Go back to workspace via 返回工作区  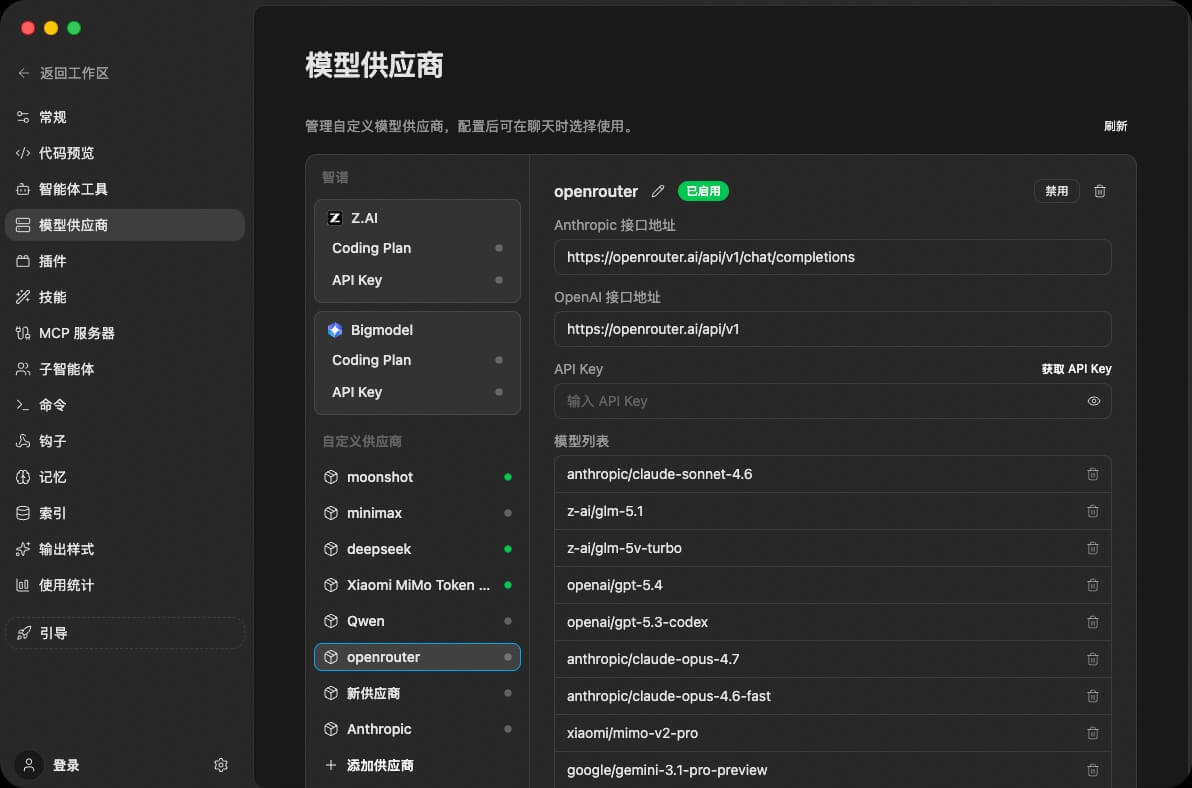coord(63,73)
